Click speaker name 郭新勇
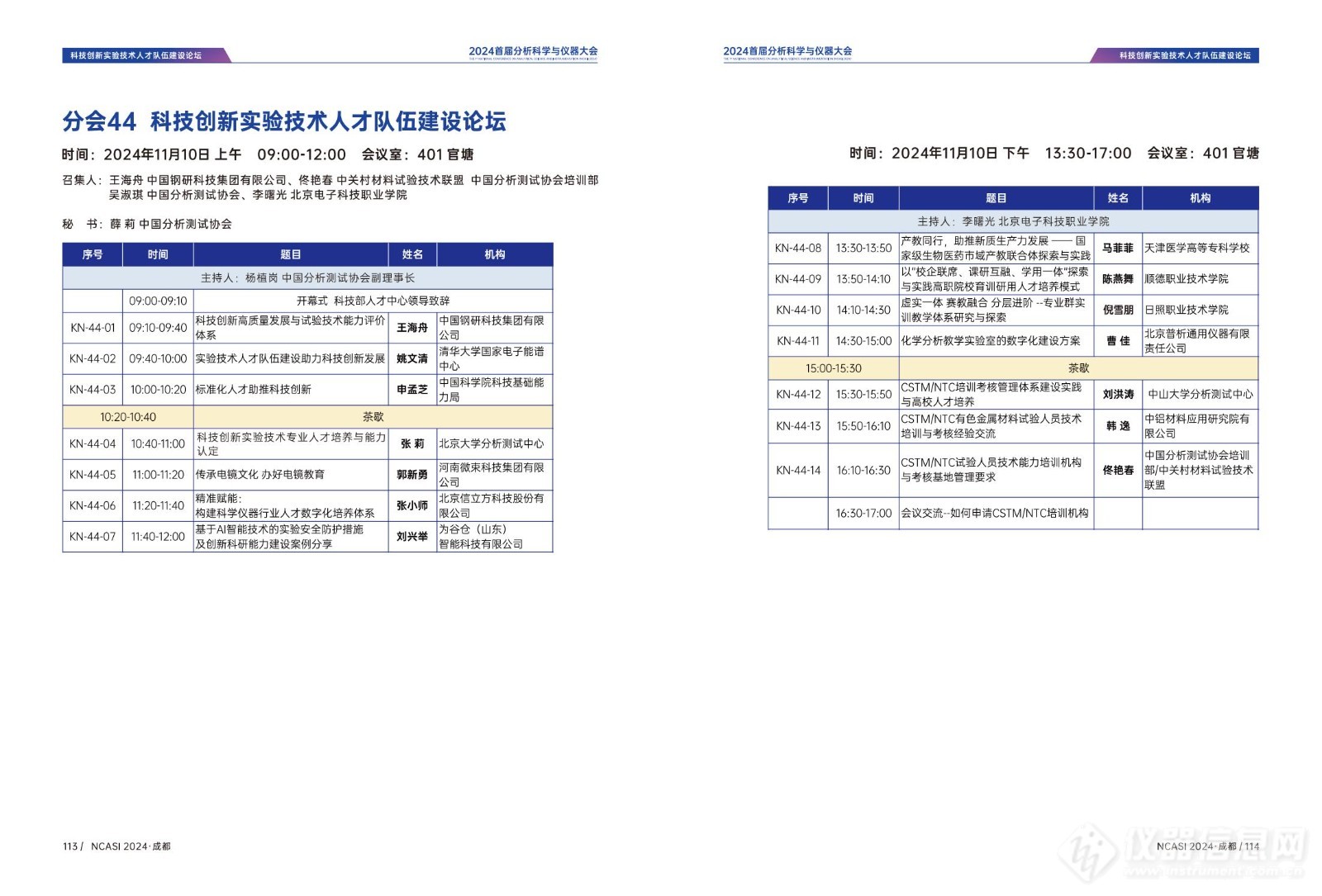Screen dimensions: 1322x896 [x=412, y=475]
